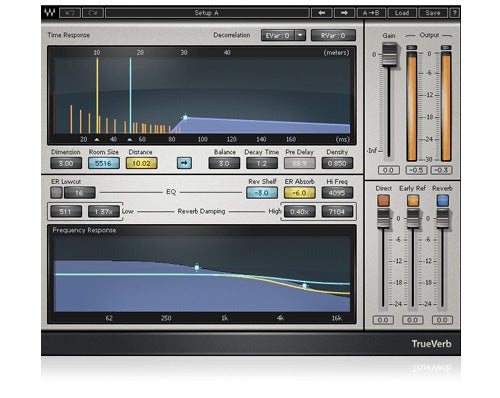Select the low damping frequency value 511
500x398 pixels.
coord(66,211)
